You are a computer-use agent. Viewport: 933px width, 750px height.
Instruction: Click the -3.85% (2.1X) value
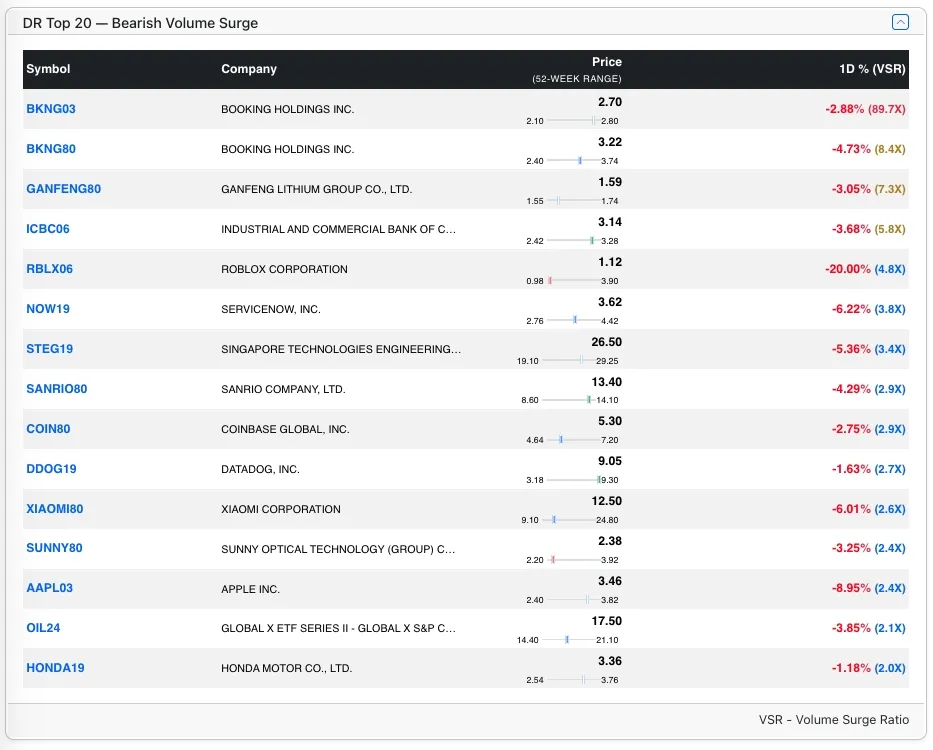click(869, 627)
